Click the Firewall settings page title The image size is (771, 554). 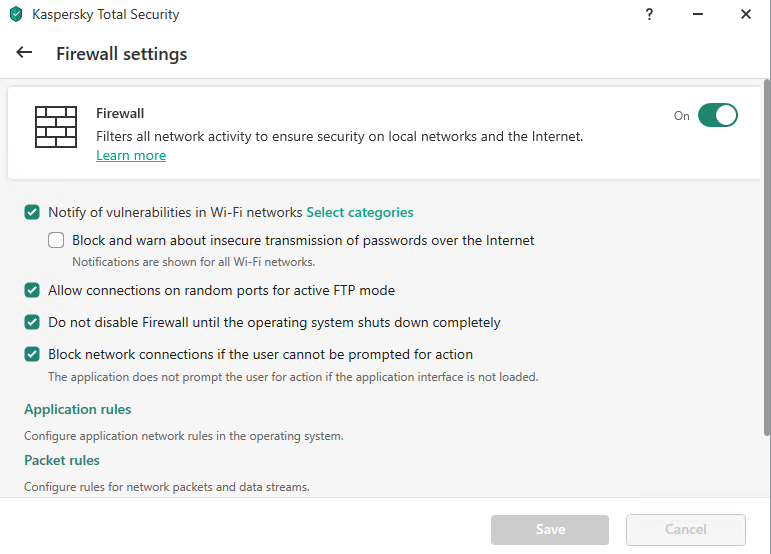point(121,54)
